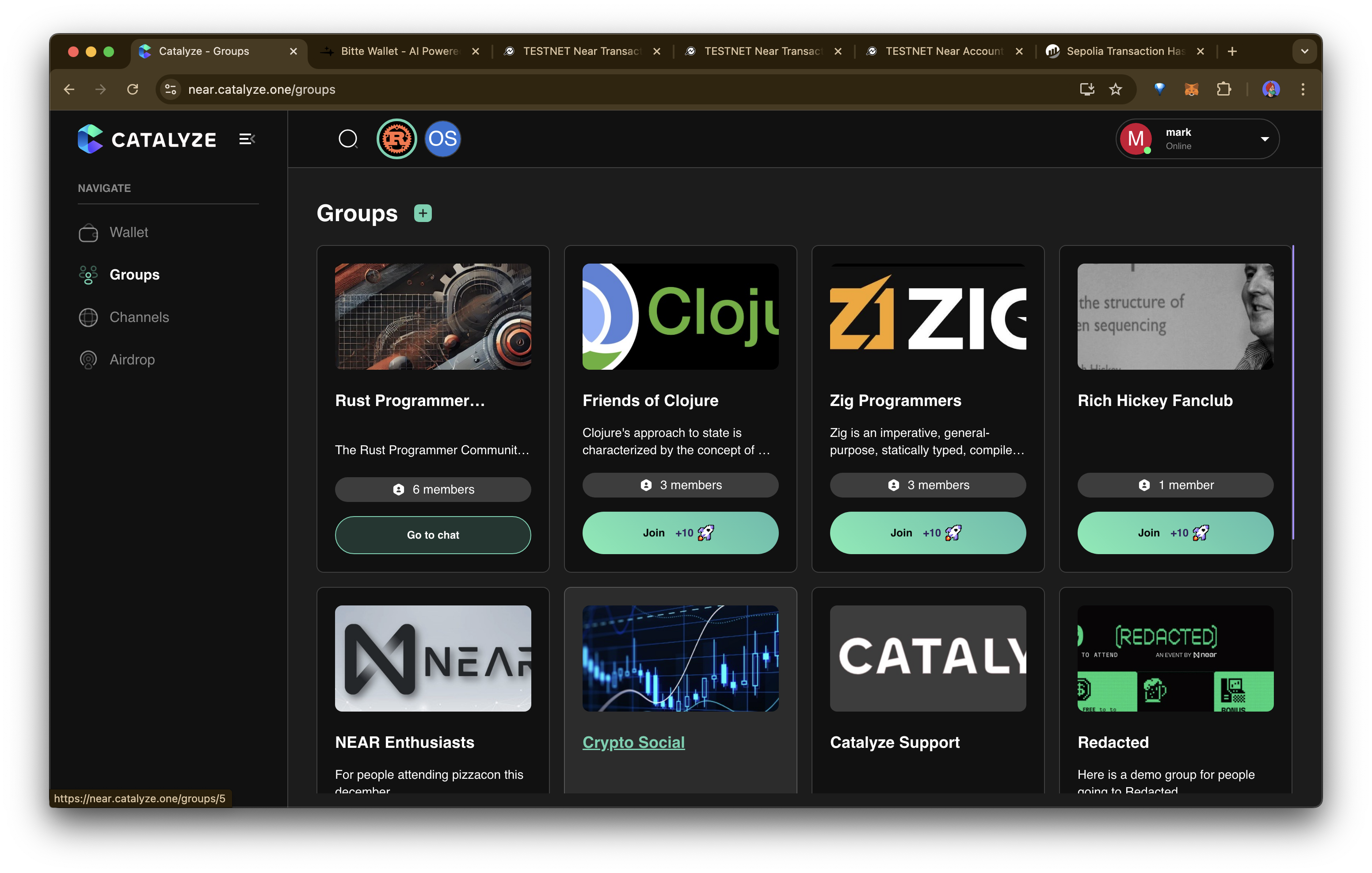1372x873 pixels.
Task: Click the Zig Programmers group thumbnail
Action: pos(927,317)
